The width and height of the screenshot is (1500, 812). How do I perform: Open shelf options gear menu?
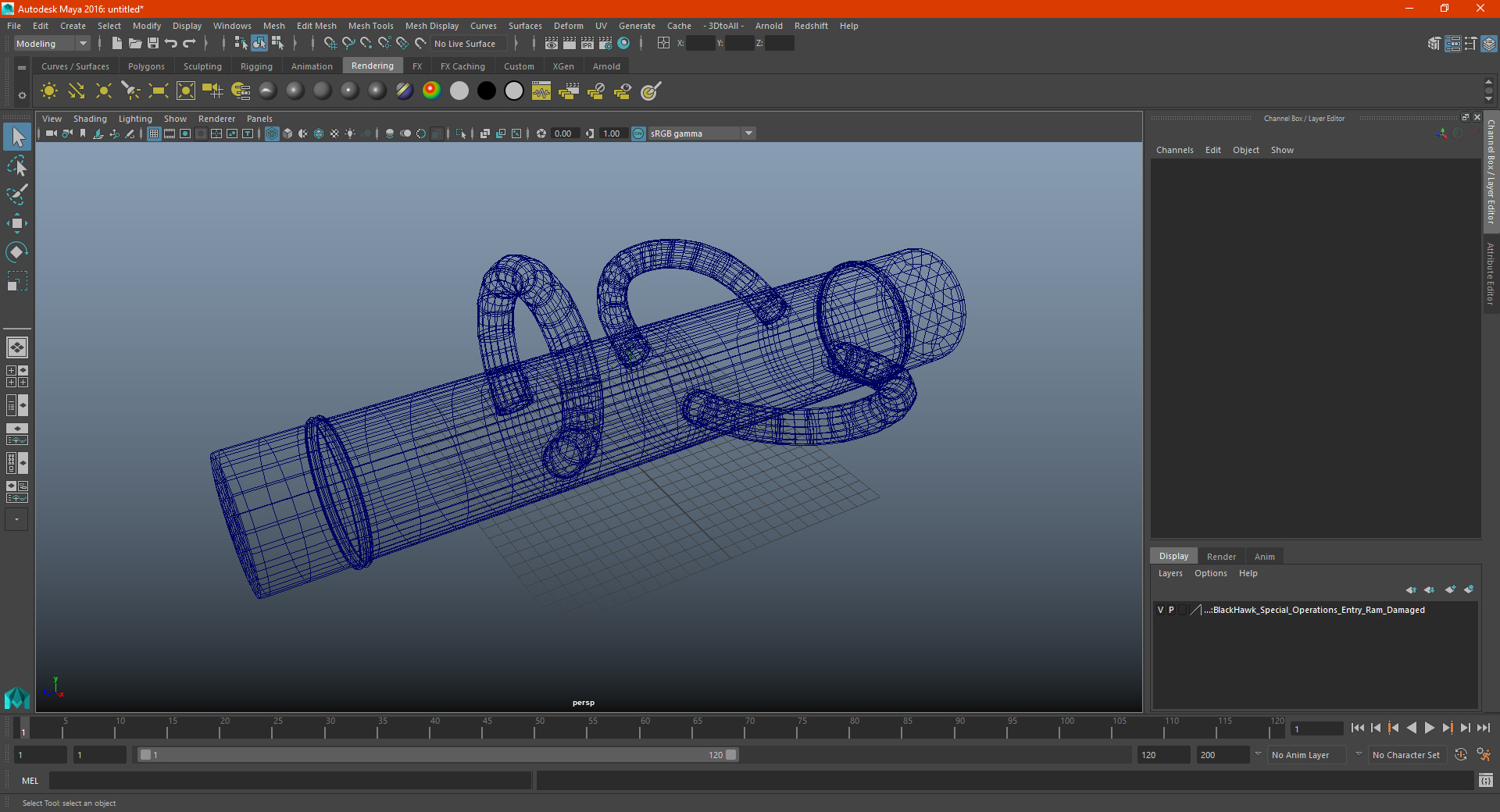point(22,95)
